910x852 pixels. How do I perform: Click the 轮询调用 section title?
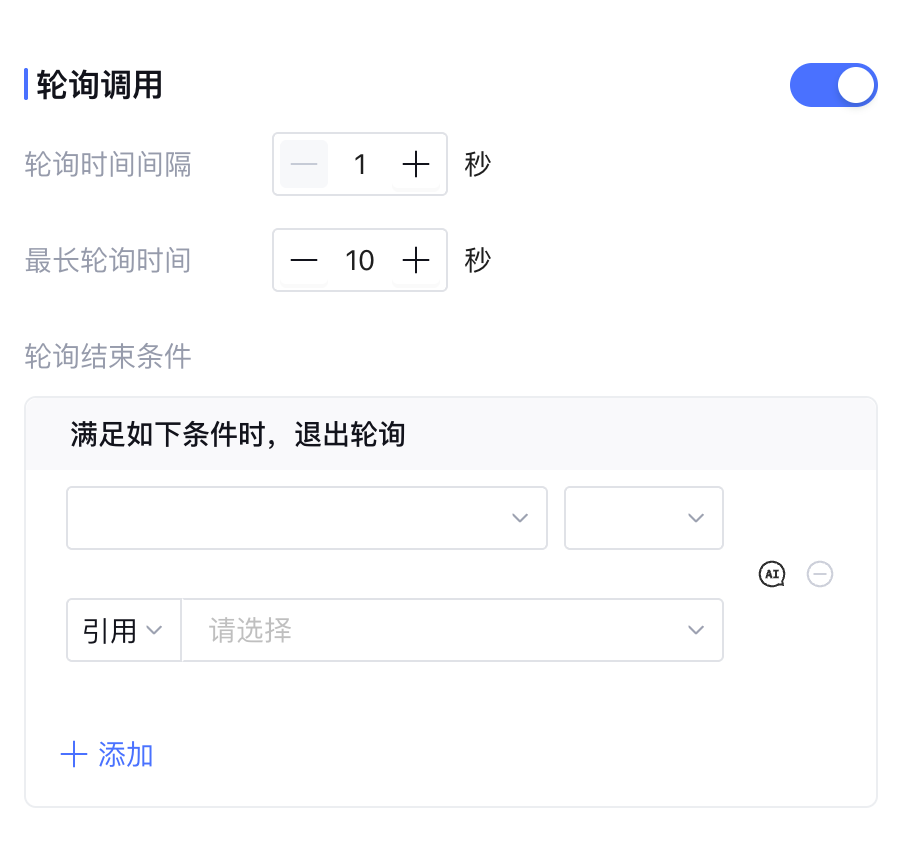[x=99, y=86]
